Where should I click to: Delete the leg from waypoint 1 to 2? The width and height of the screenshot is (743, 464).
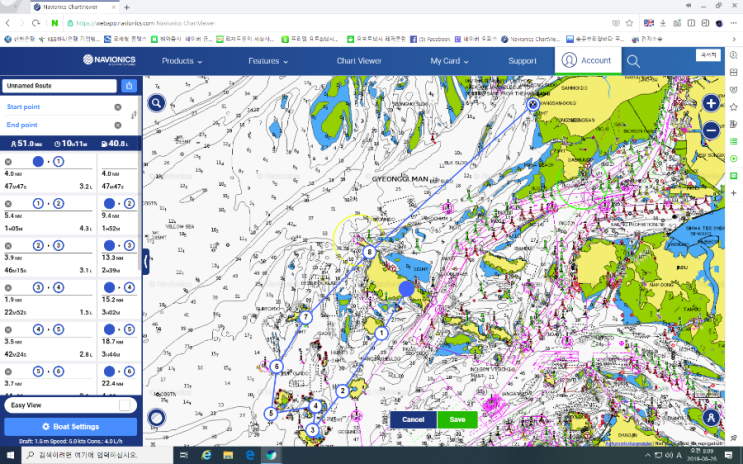(8, 204)
